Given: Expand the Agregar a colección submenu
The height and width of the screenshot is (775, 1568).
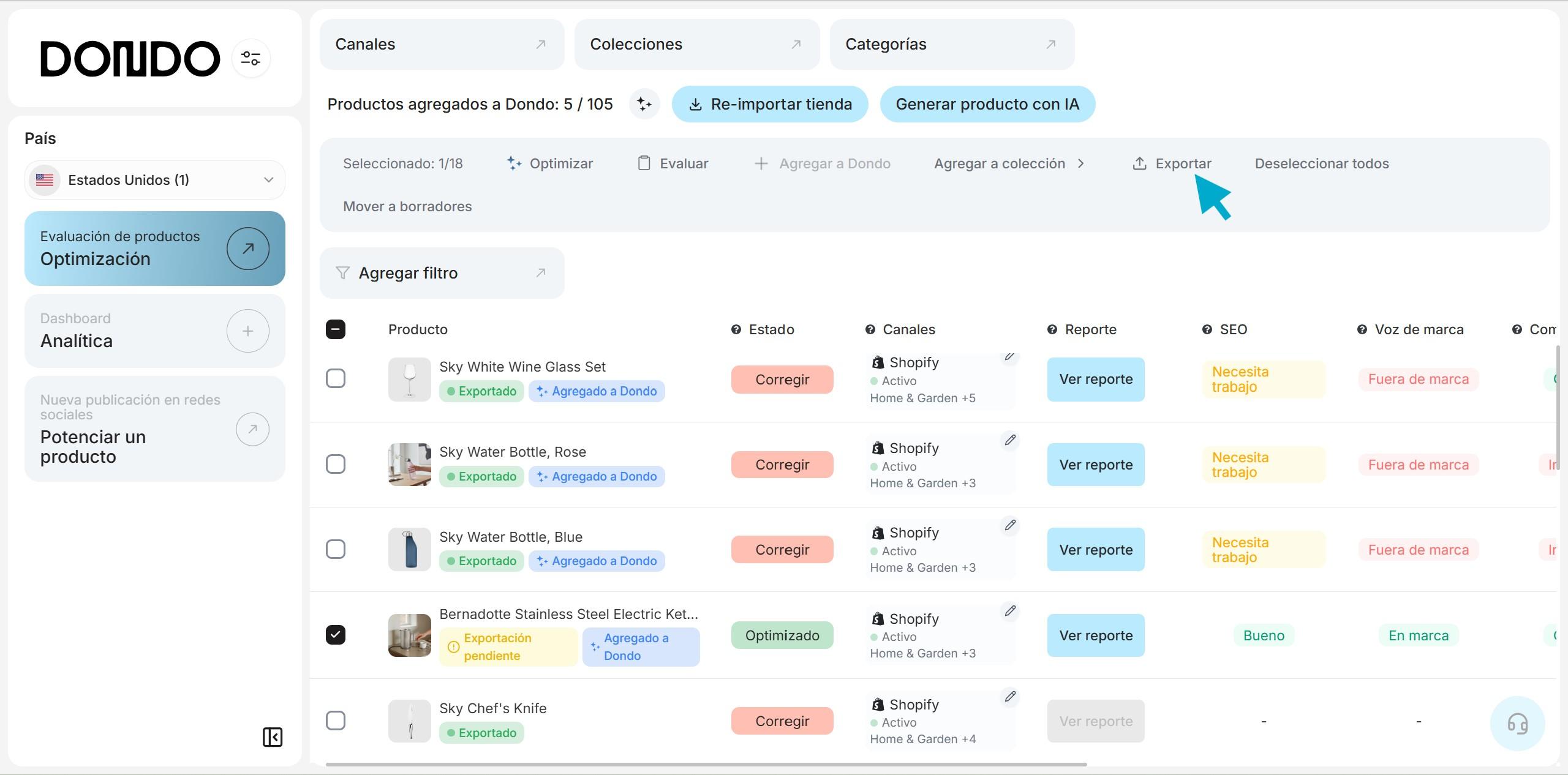Looking at the screenshot, I should click(1009, 163).
